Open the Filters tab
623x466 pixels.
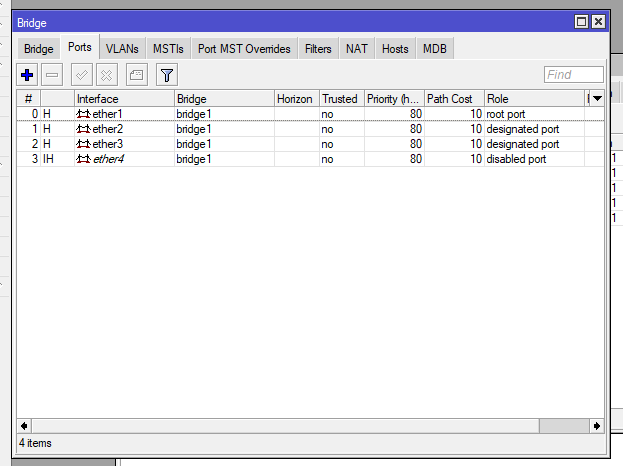click(318, 48)
